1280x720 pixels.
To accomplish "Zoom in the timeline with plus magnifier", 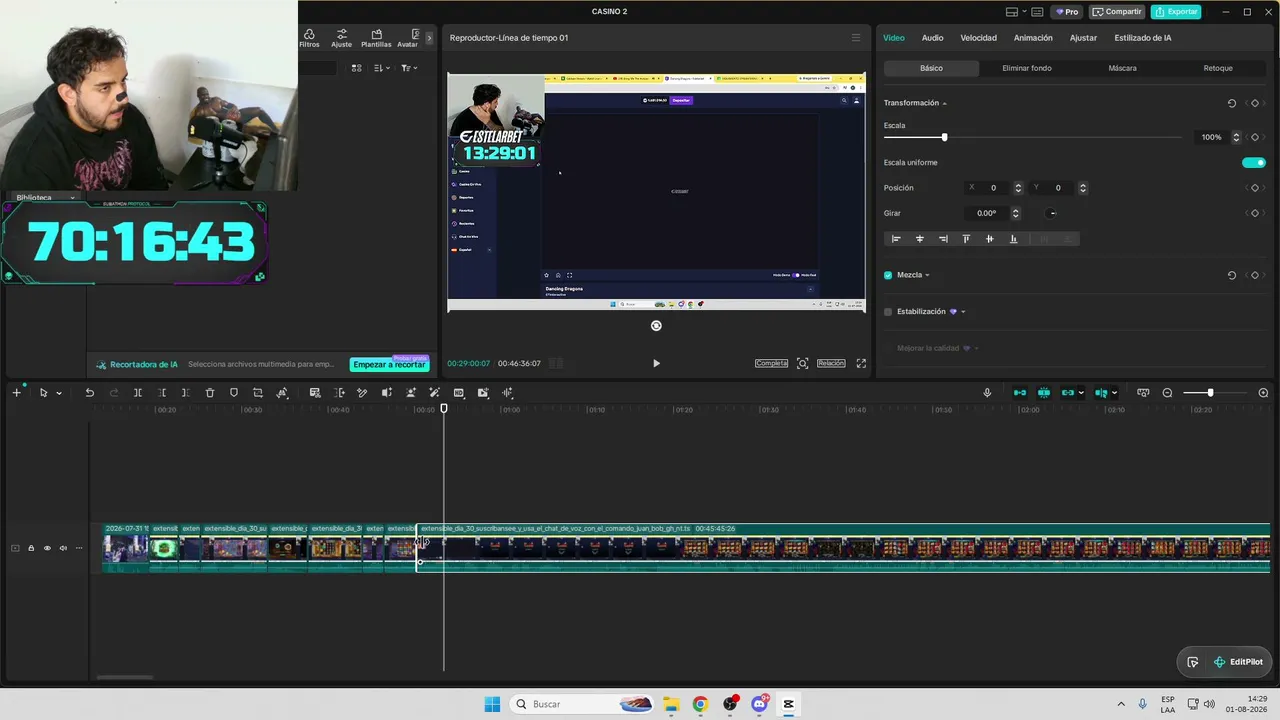I will (1263, 393).
